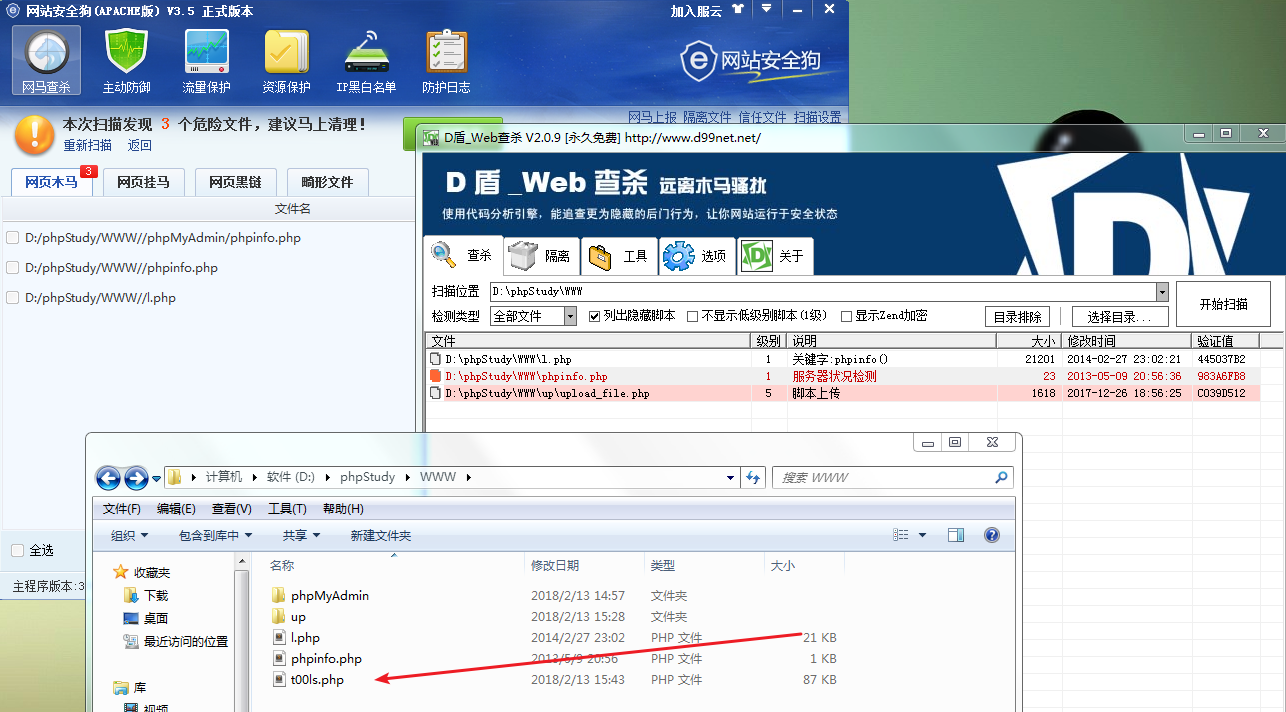Select the 隔离 tab in D盾
Image resolution: width=1286 pixels, height=712 pixels.
[x=541, y=256]
